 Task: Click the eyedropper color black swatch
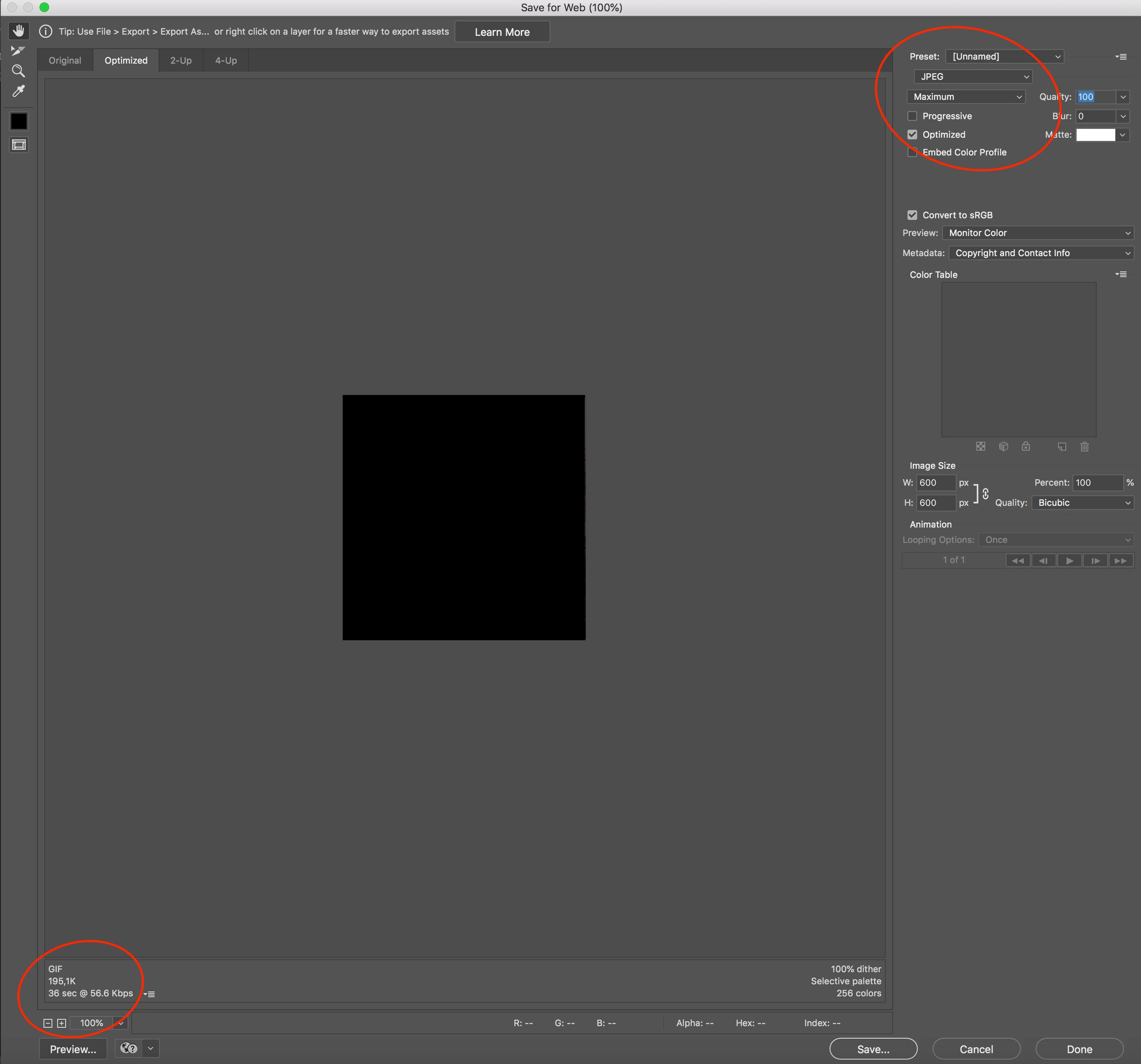point(19,121)
